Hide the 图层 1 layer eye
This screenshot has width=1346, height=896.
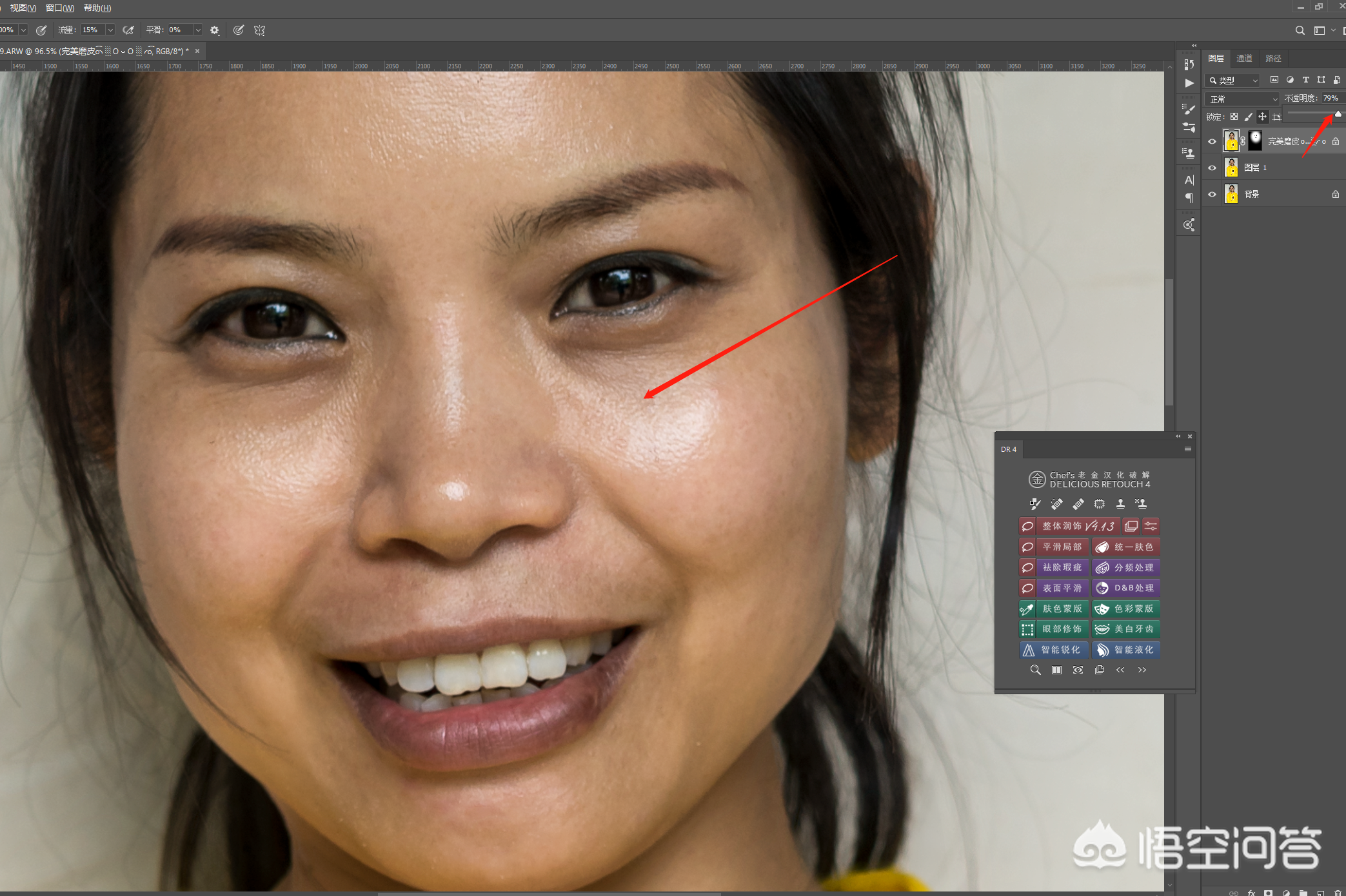1212,168
